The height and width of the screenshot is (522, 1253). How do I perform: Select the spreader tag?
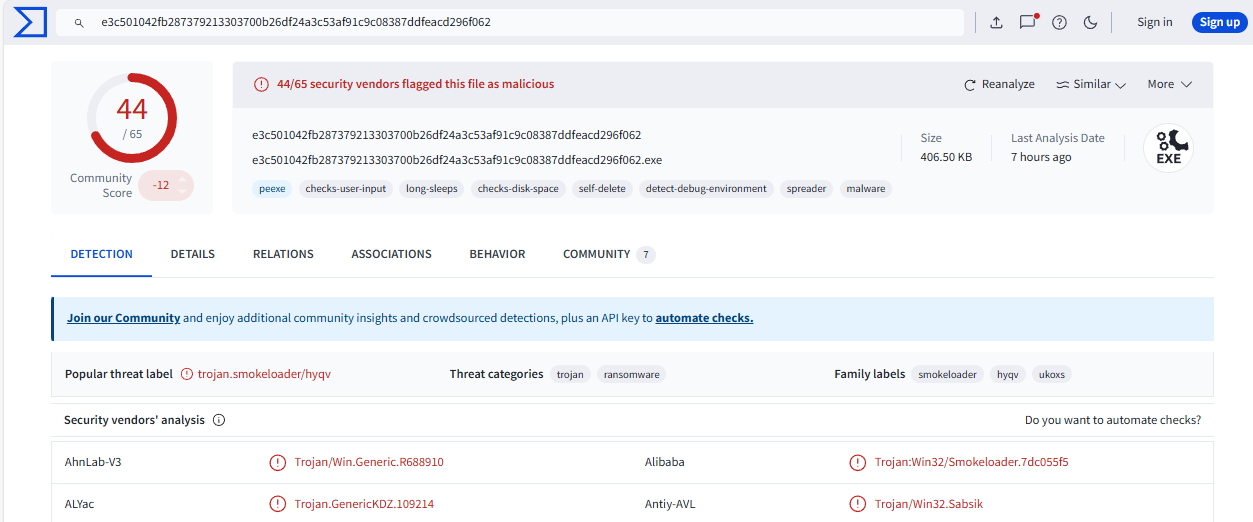pos(807,188)
